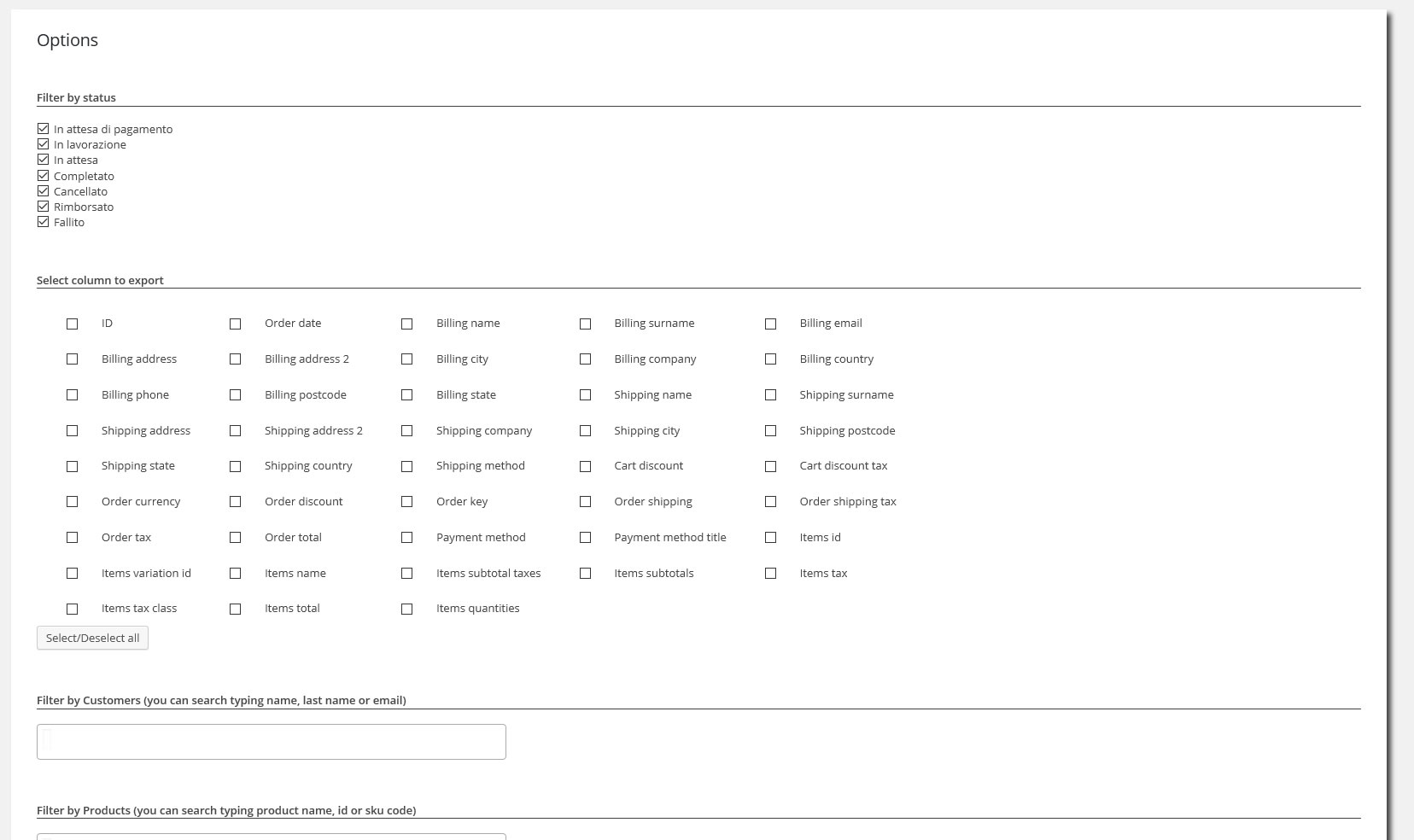Select 'Cart discount tax' checkbox
The width and height of the screenshot is (1414, 840).
tap(771, 466)
